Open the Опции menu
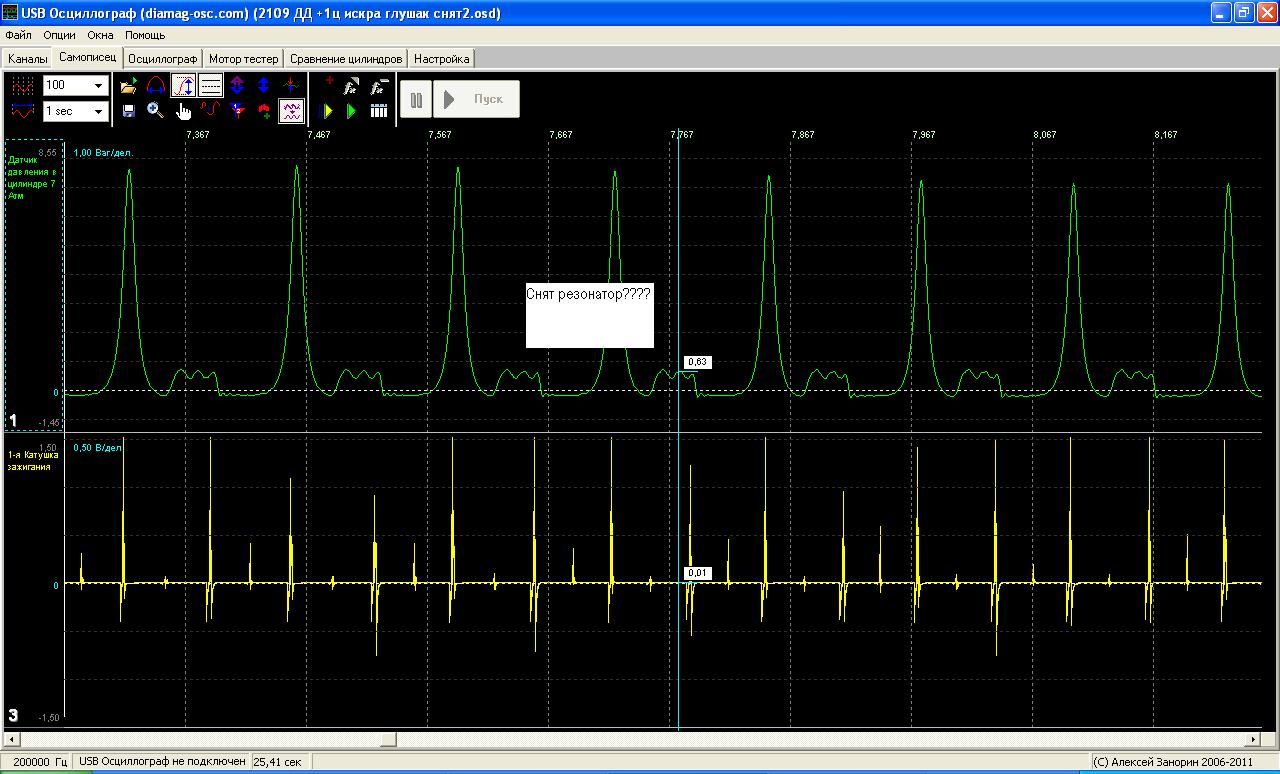This screenshot has height=774, width=1280. point(60,35)
